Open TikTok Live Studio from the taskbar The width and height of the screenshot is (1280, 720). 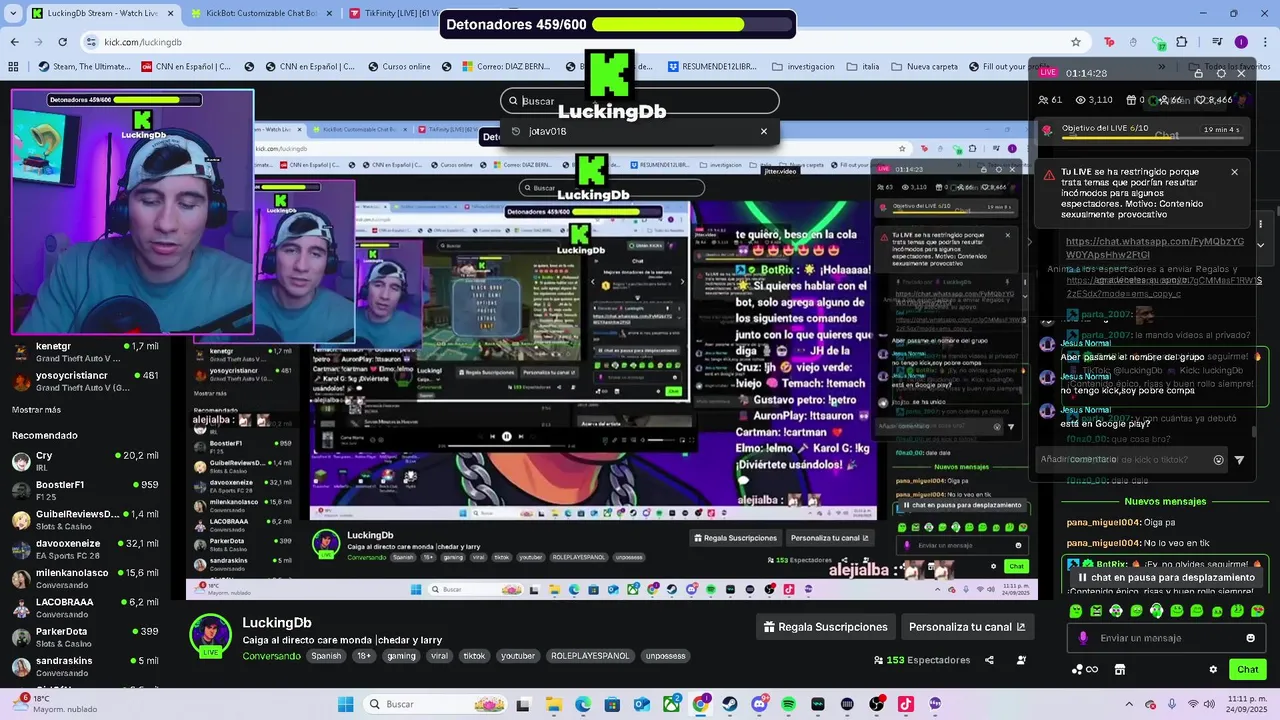pyautogui.click(x=906, y=704)
